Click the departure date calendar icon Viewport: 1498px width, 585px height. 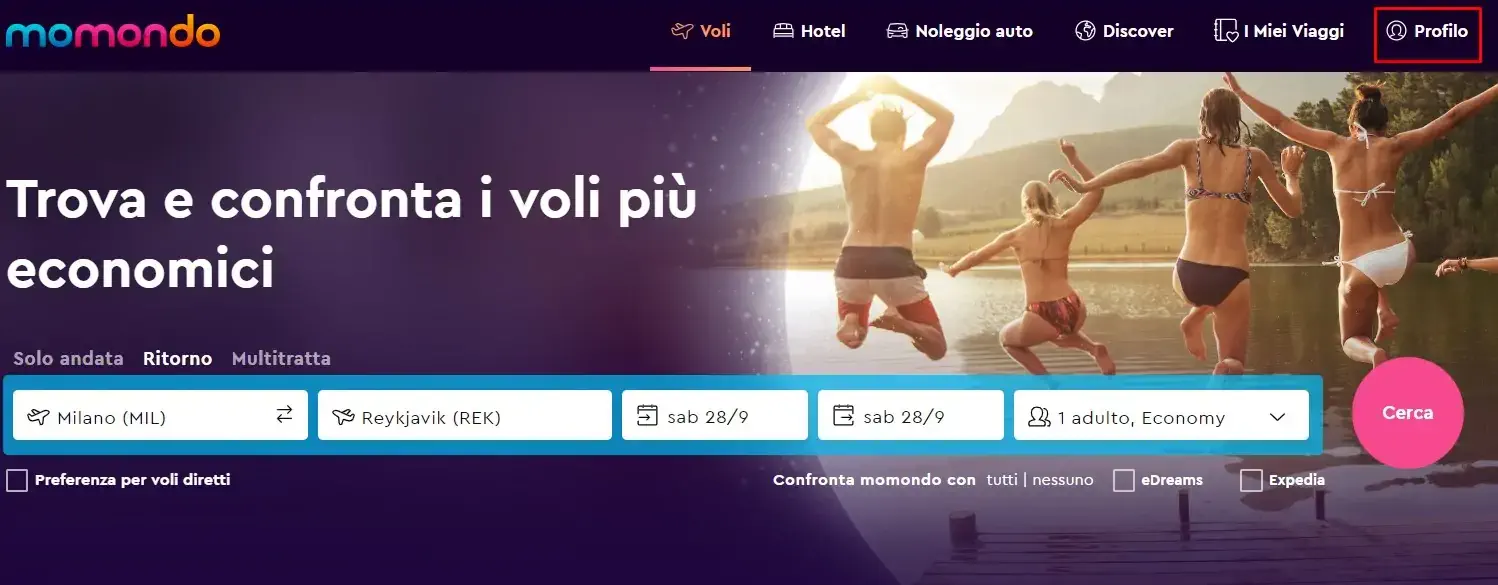pos(647,415)
